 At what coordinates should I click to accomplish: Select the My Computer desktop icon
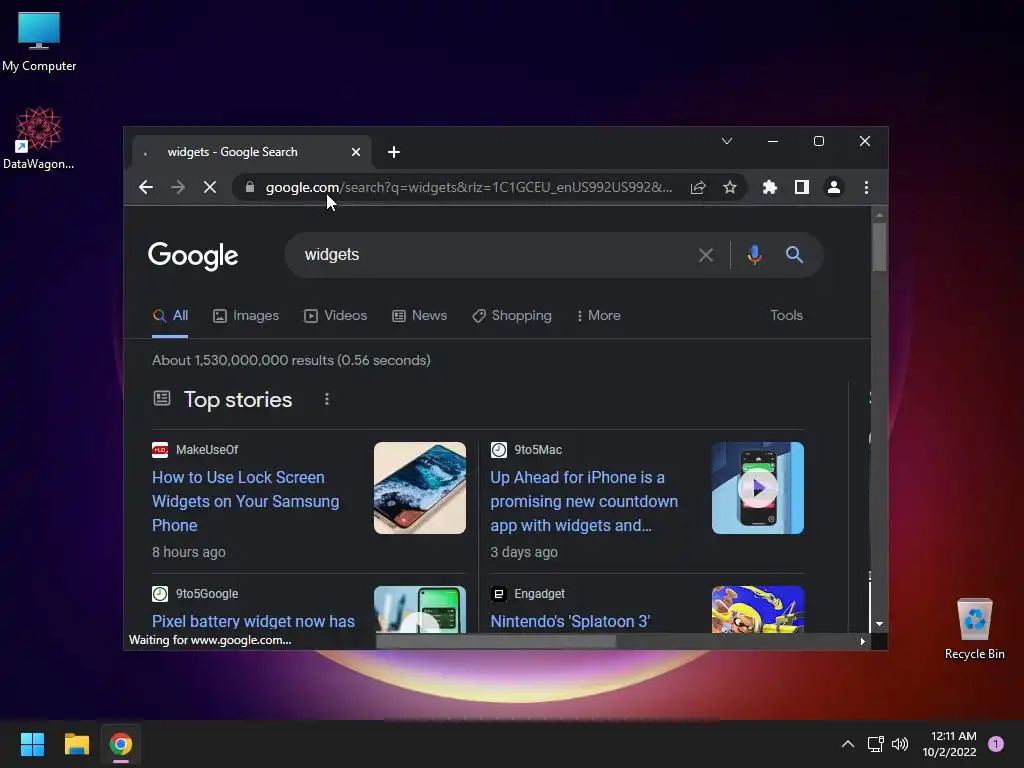39,42
